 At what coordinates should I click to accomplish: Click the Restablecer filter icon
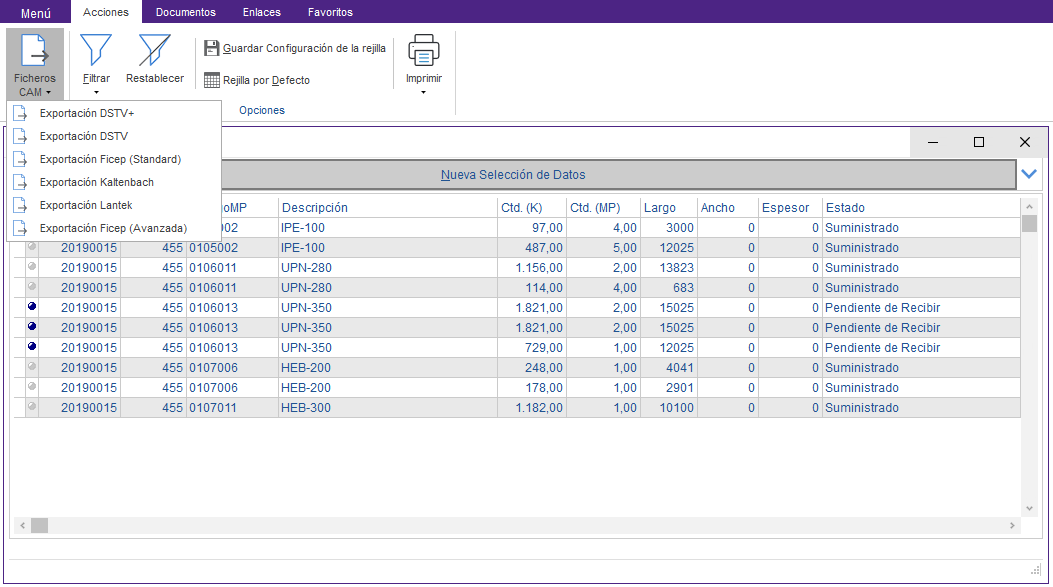pyautogui.click(x=155, y=50)
